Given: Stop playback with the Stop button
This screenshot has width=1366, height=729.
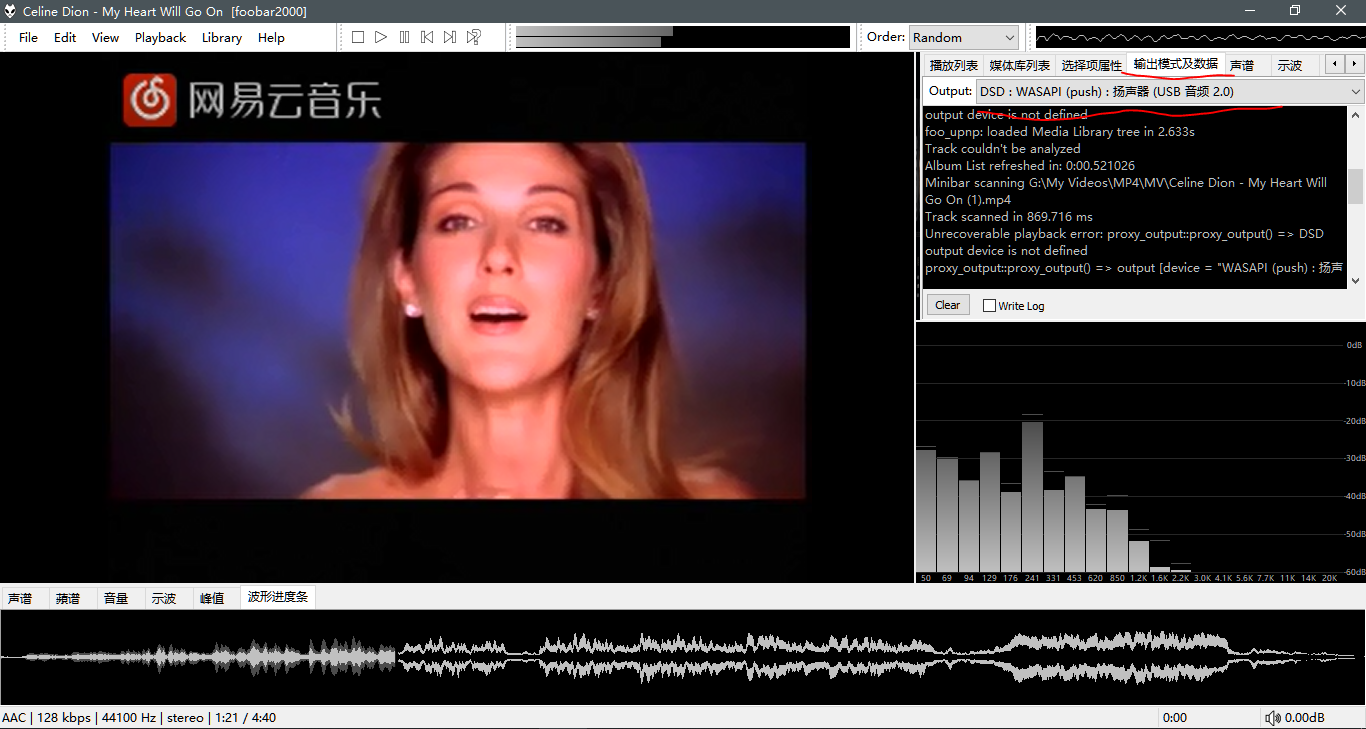Looking at the screenshot, I should pyautogui.click(x=358, y=37).
